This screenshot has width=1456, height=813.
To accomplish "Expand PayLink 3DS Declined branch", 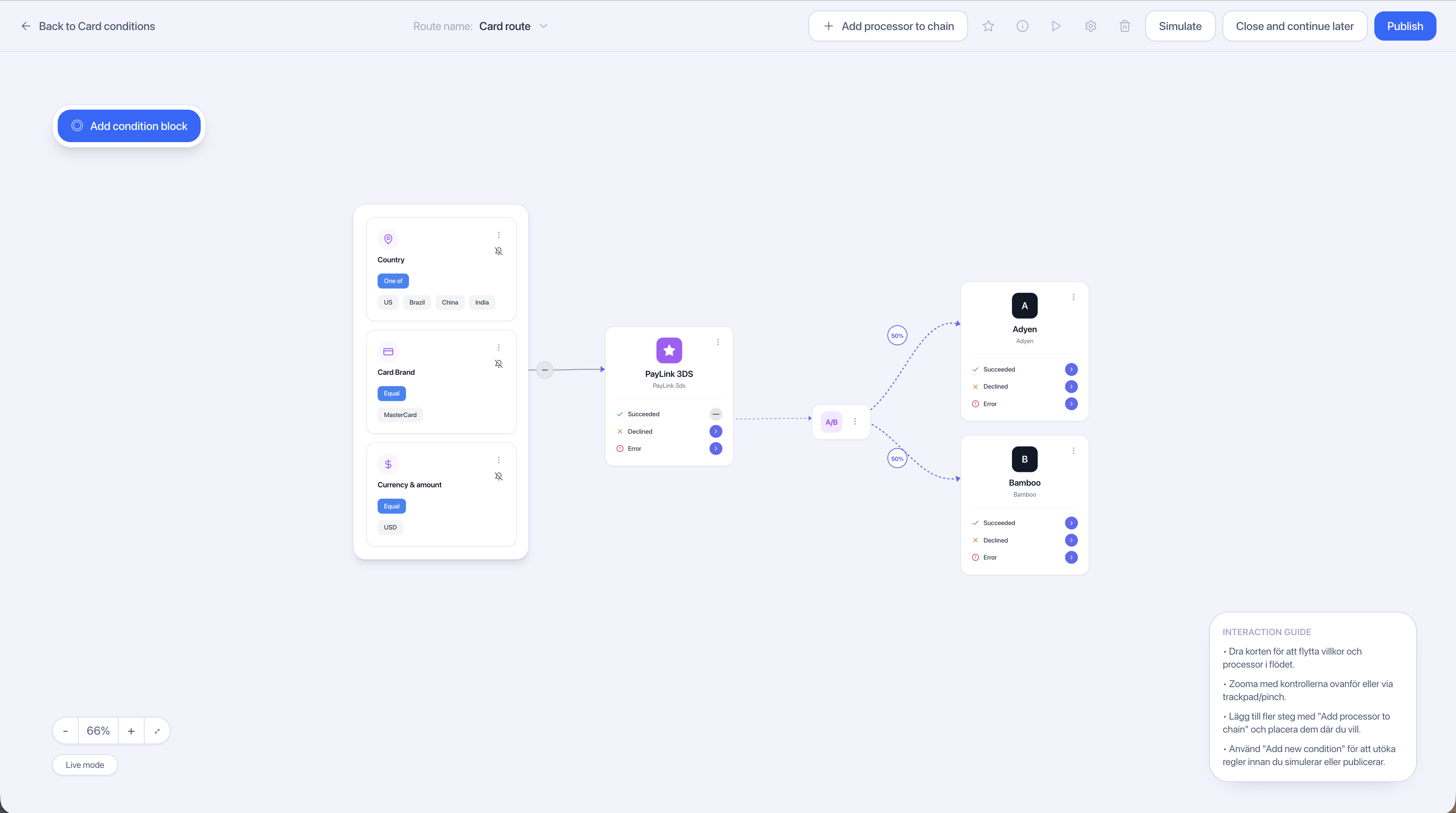I will (x=715, y=432).
